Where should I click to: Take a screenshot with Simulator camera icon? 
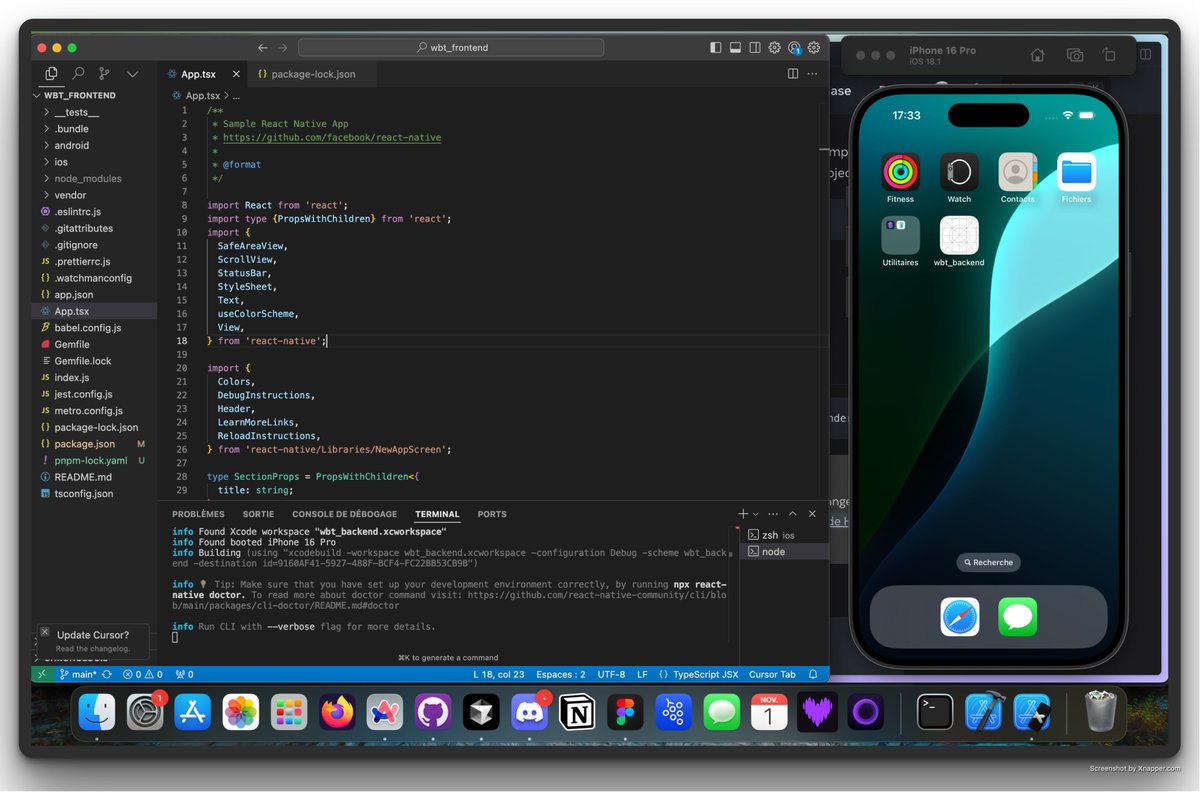pyautogui.click(x=1075, y=56)
